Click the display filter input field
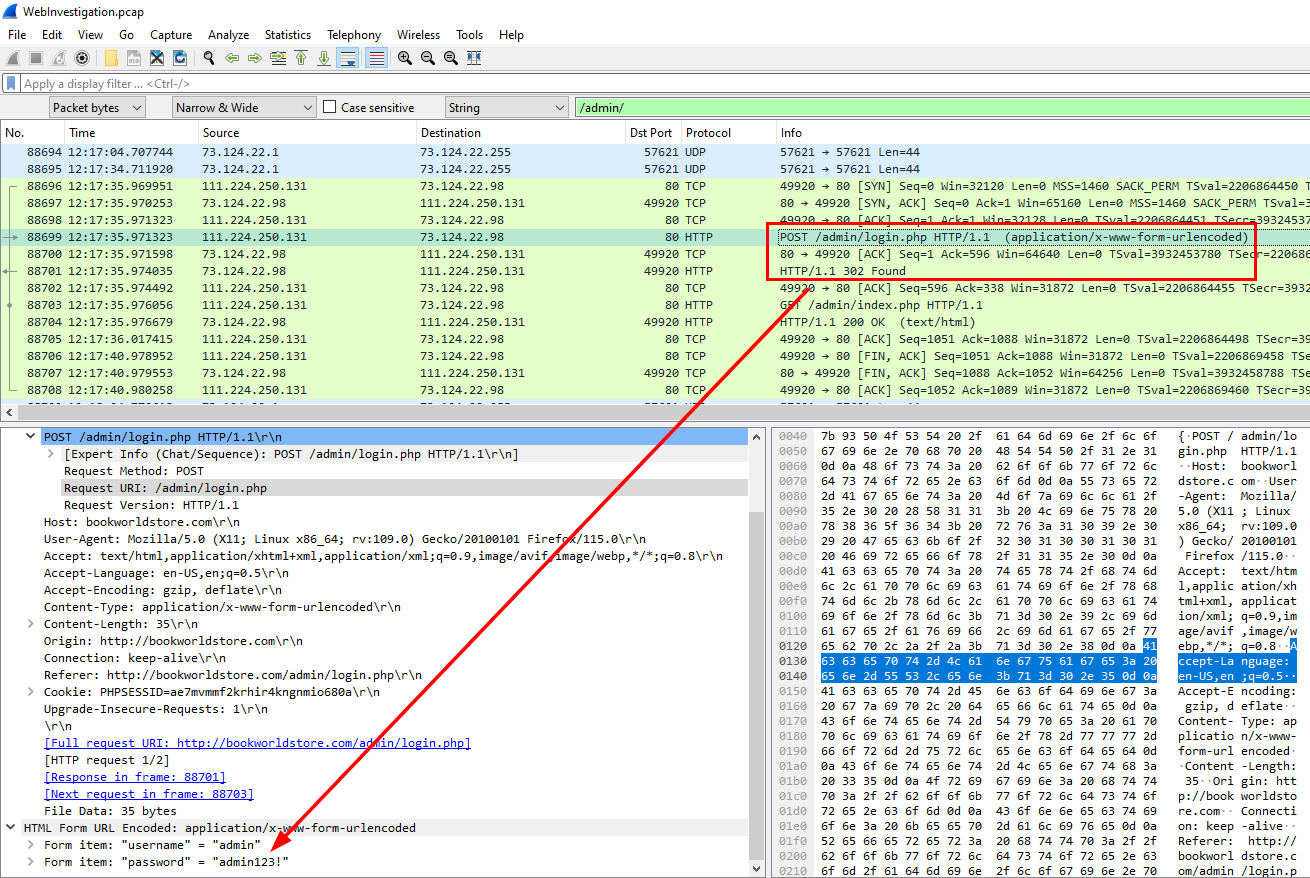 tap(600, 84)
